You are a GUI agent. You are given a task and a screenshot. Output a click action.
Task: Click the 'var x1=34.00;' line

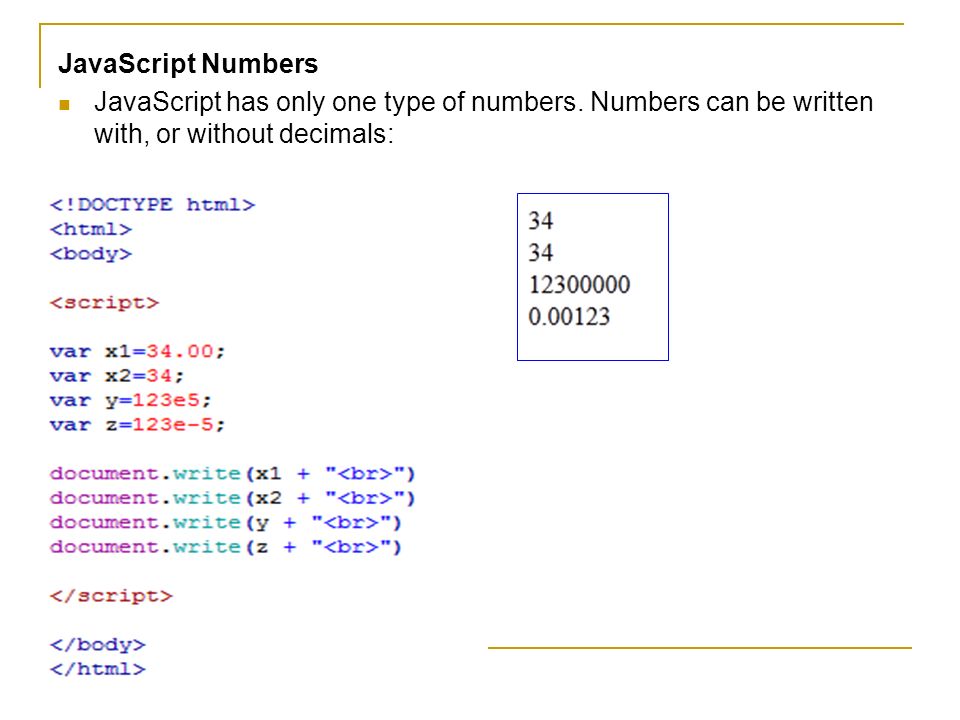138,351
